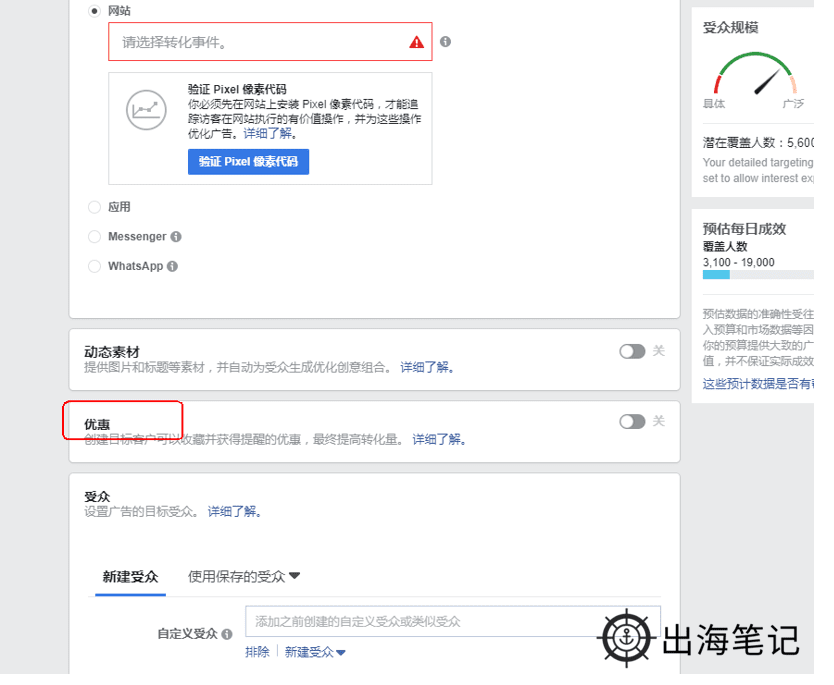Click the info icon beside the conversion event box

click(x=443, y=41)
